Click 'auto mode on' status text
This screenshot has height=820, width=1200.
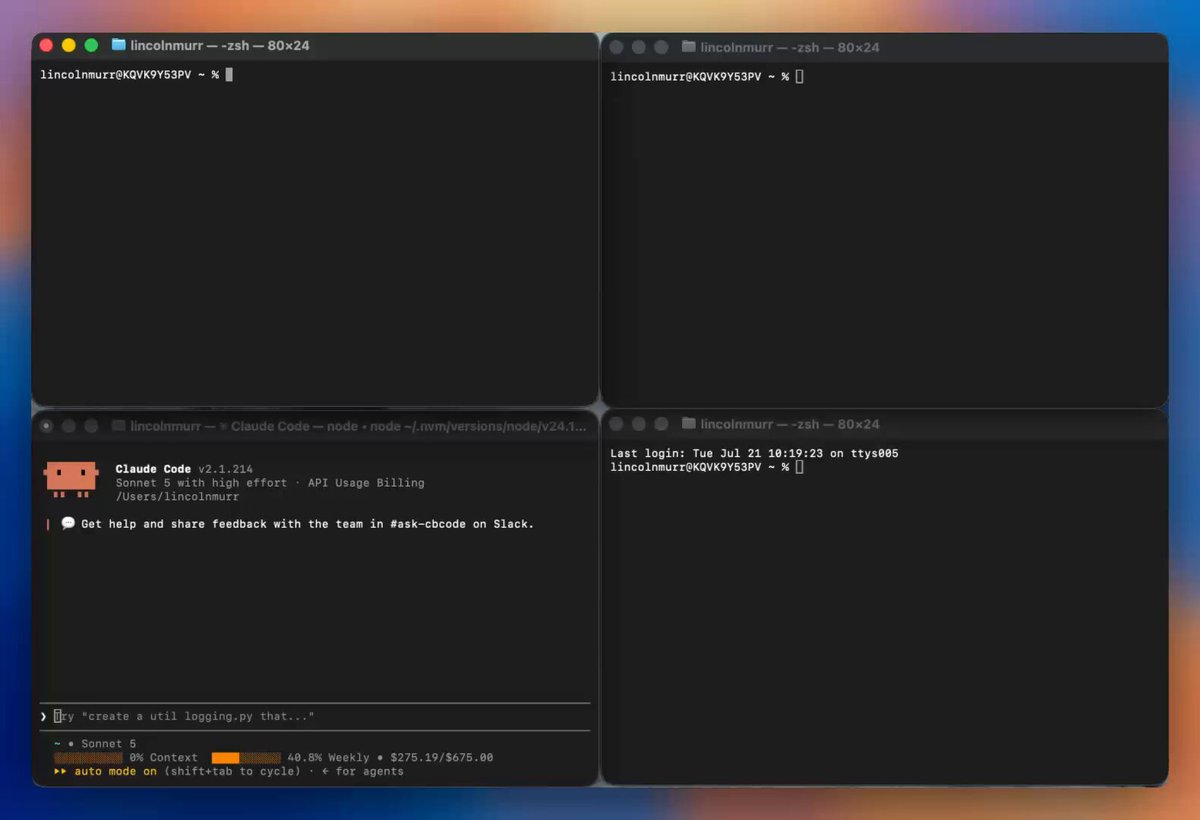pos(116,772)
